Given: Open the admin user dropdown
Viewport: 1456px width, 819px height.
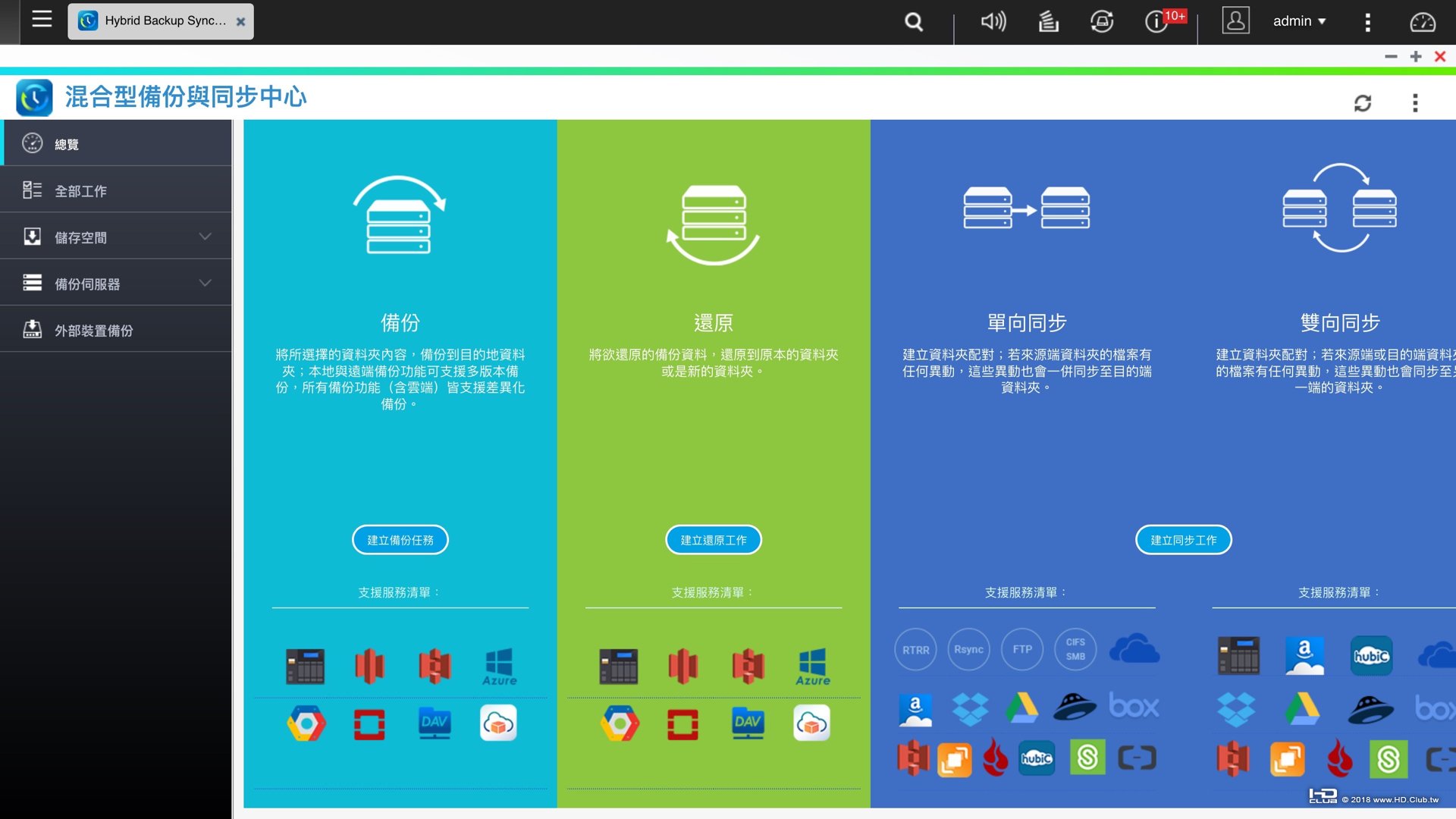Looking at the screenshot, I should [x=1299, y=21].
